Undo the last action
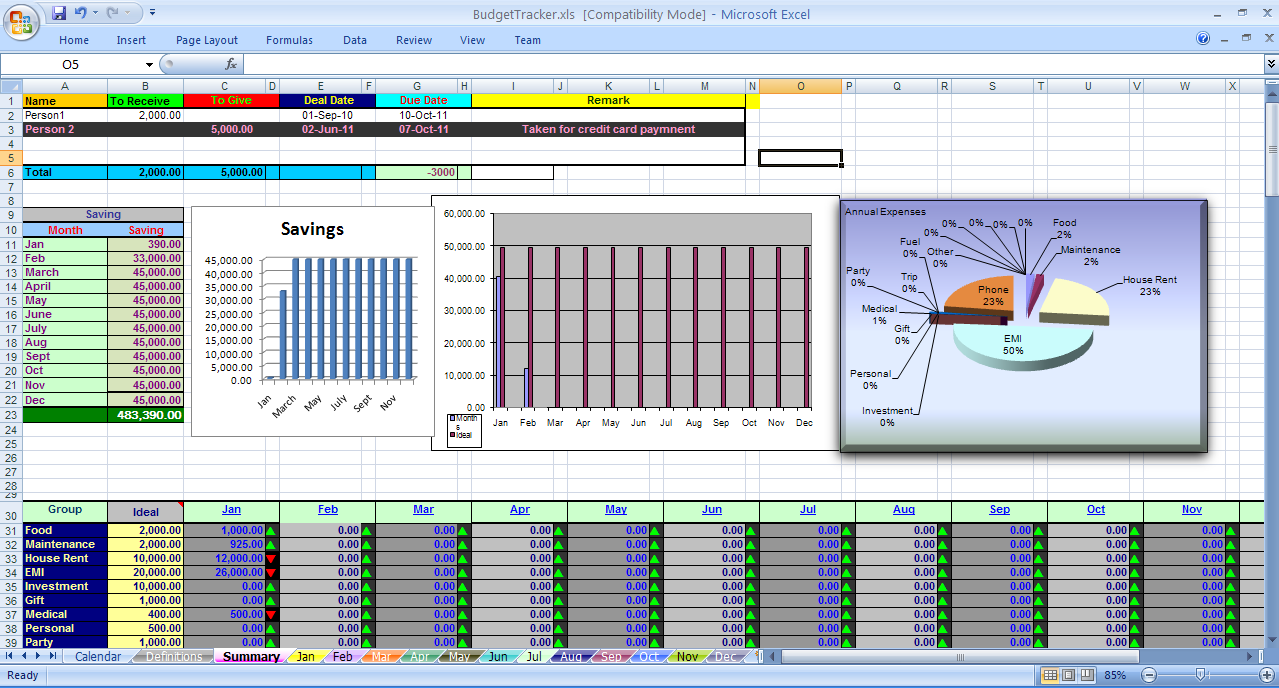 coord(82,13)
